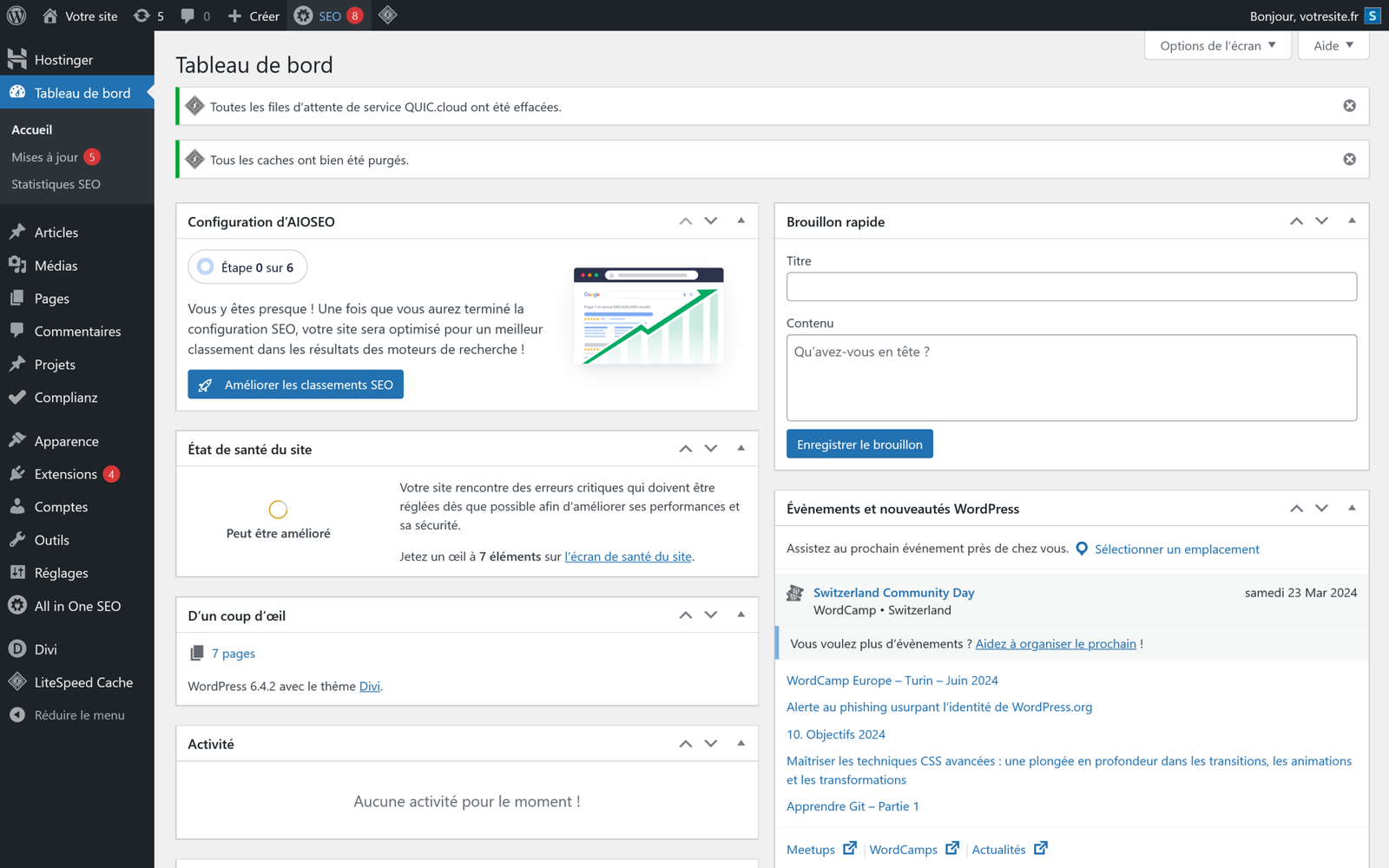Open the LiteSpeed Cache admin bar icon
Viewport: 1389px width, 868px height.
[388, 16]
